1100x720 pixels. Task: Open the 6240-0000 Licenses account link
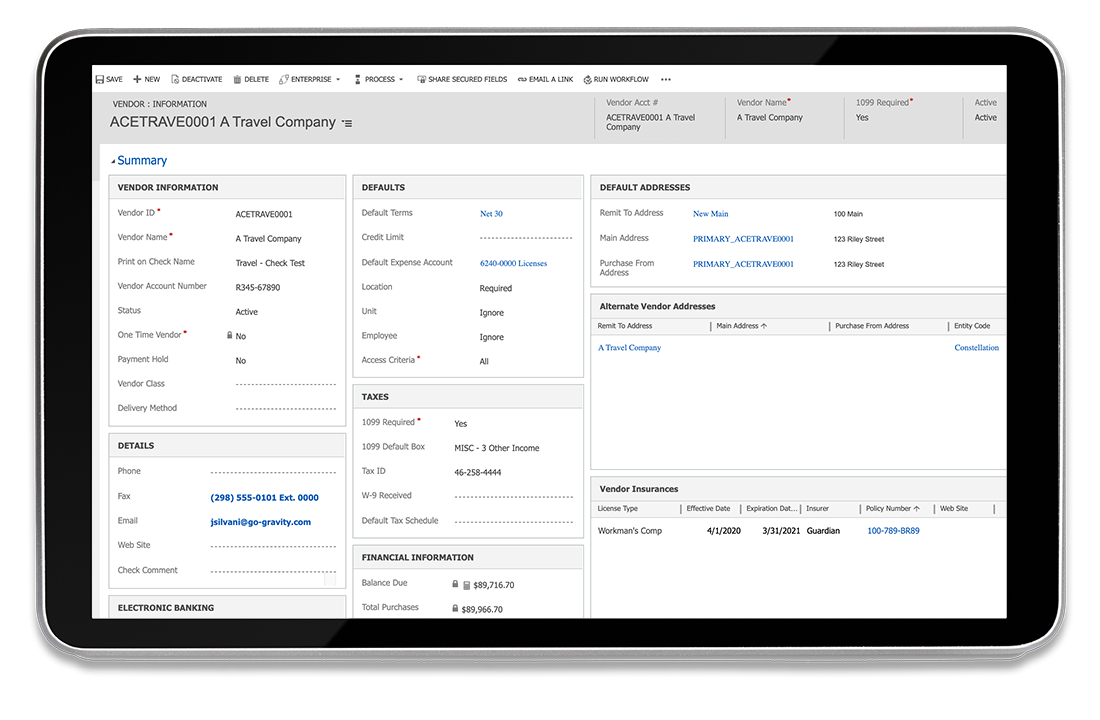(x=514, y=263)
